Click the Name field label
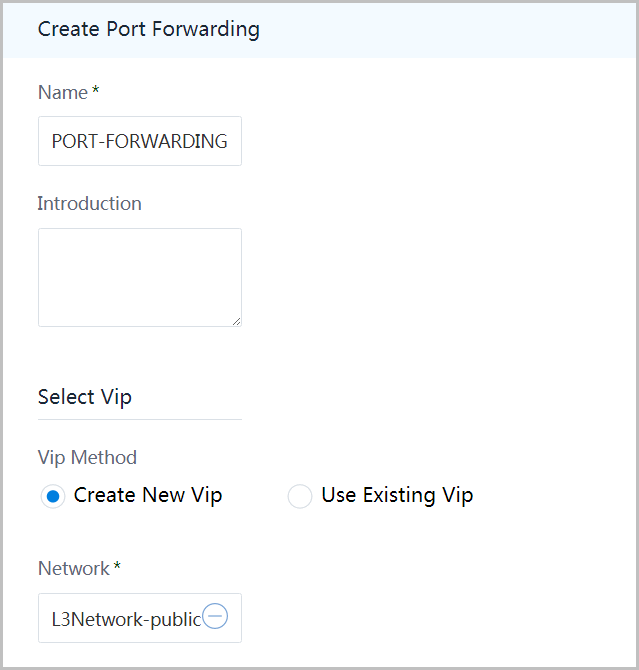This screenshot has width=639, height=670. coord(63,92)
